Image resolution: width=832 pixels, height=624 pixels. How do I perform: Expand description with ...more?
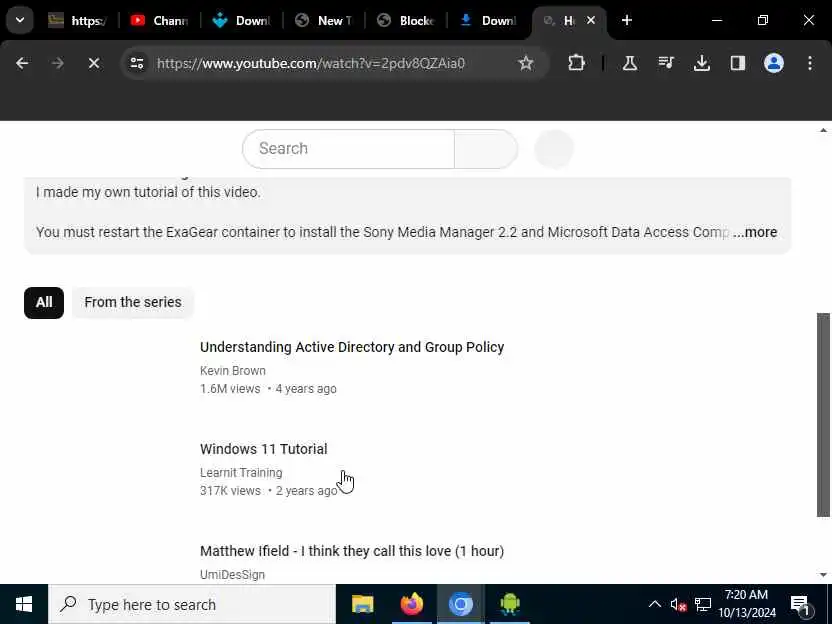click(x=755, y=232)
